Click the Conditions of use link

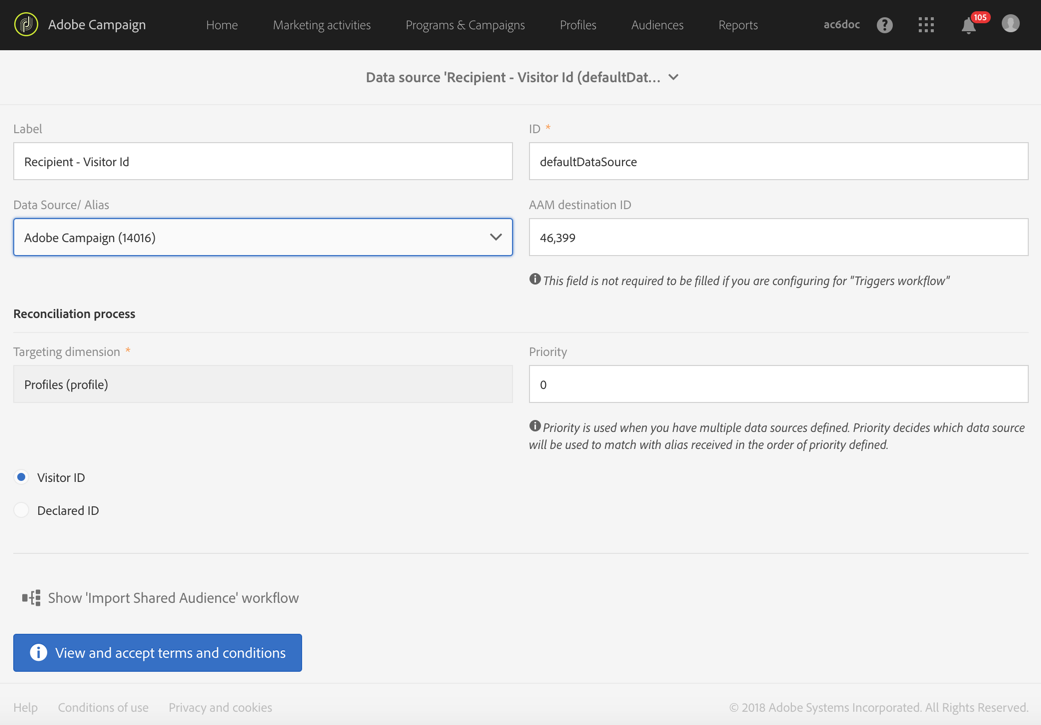[x=103, y=708]
